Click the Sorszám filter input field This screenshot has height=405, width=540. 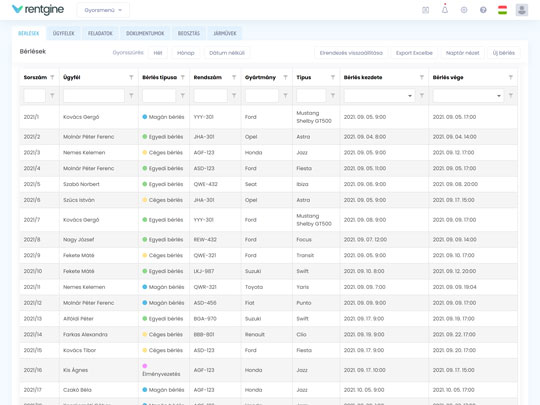point(34,95)
